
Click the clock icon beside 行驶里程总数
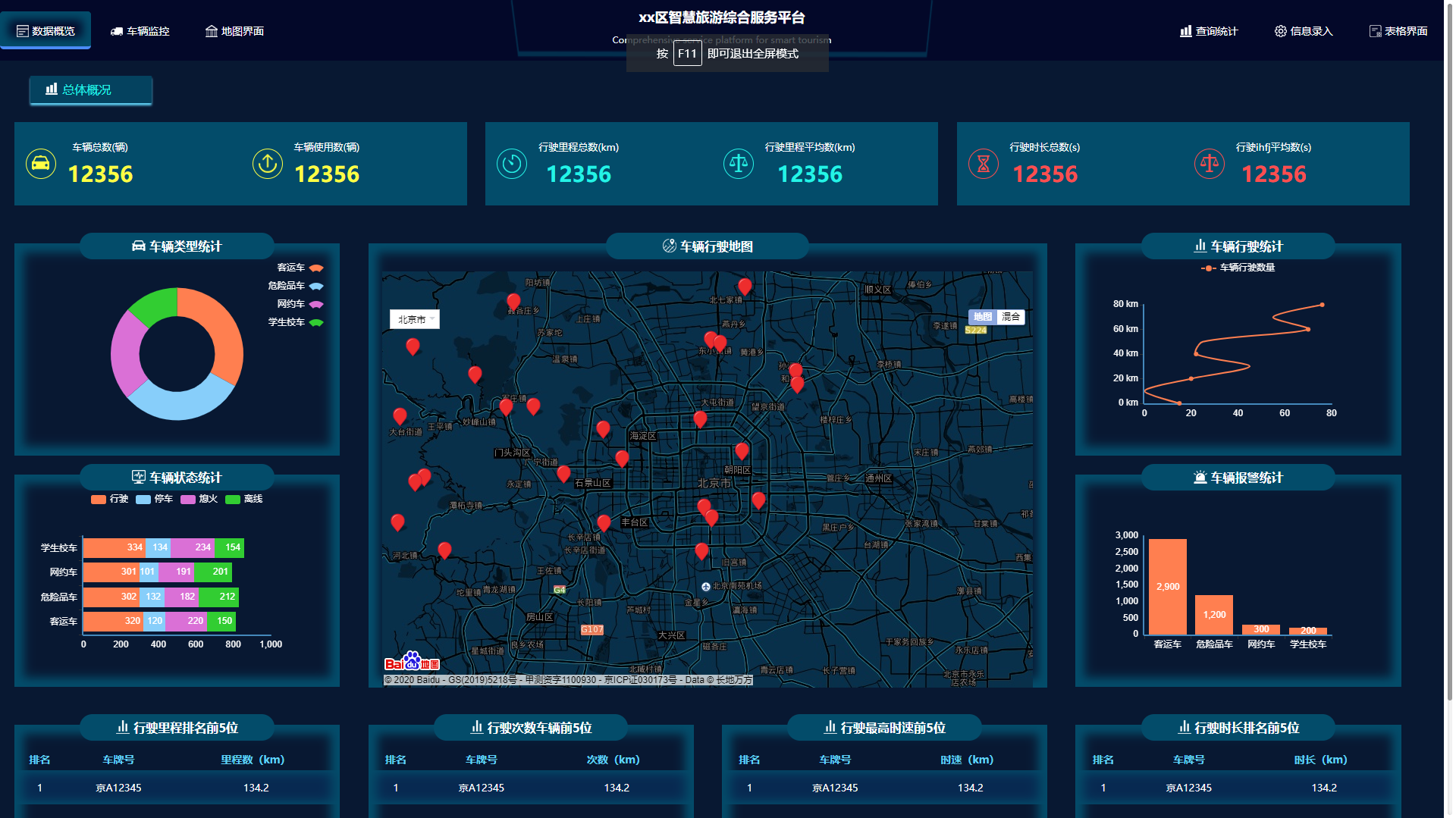coord(512,164)
